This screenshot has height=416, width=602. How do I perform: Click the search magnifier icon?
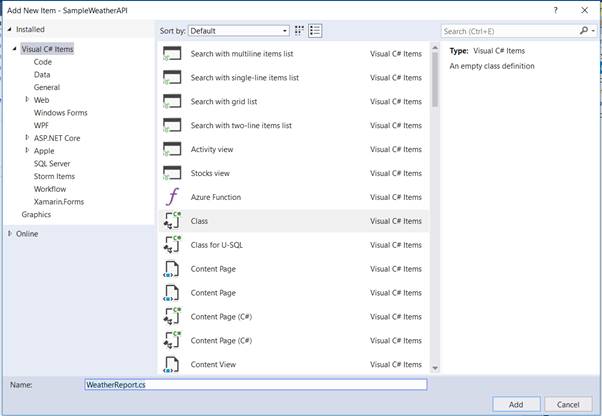tap(581, 31)
